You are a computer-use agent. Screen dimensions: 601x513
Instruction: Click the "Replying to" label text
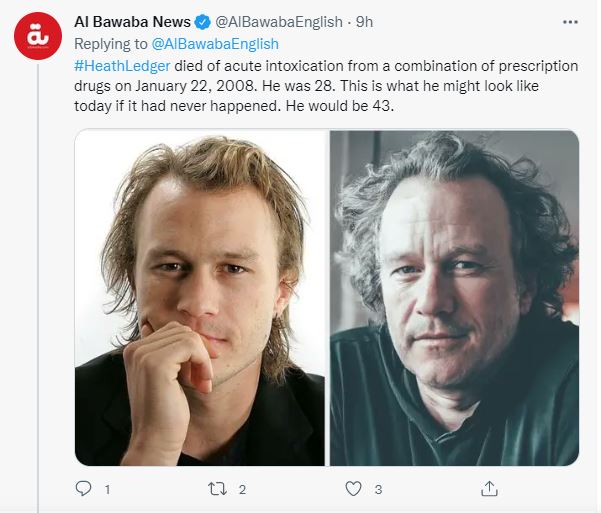tap(111, 44)
